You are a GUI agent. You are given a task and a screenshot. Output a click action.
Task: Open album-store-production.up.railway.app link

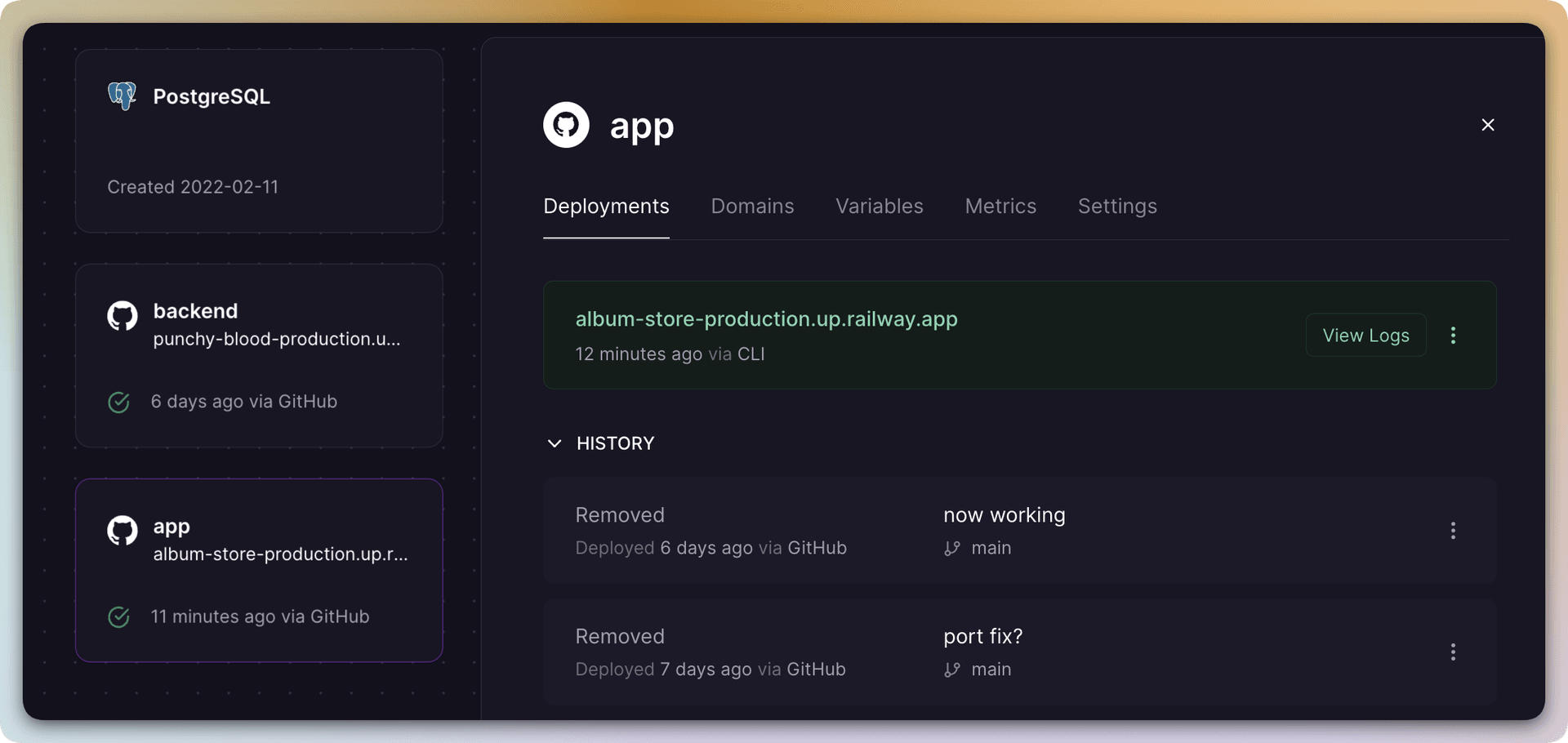coord(766,319)
